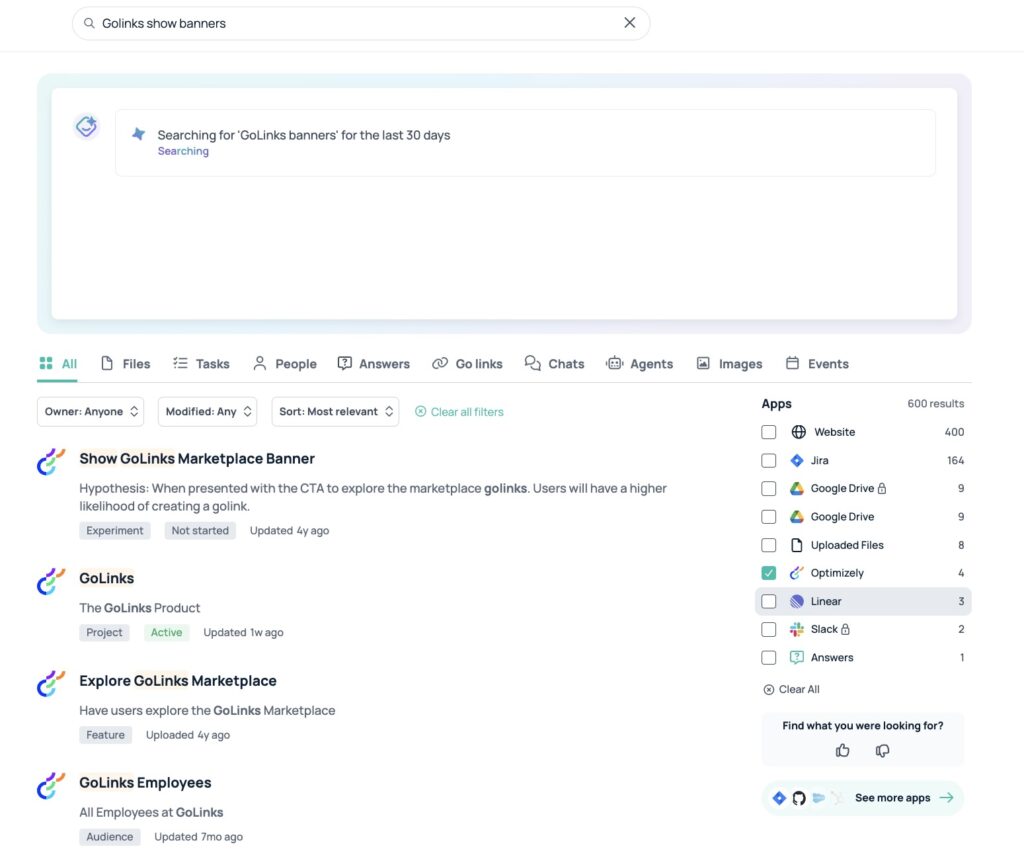
Task: Uncheck the Optimizely app filter
Action: point(768,573)
